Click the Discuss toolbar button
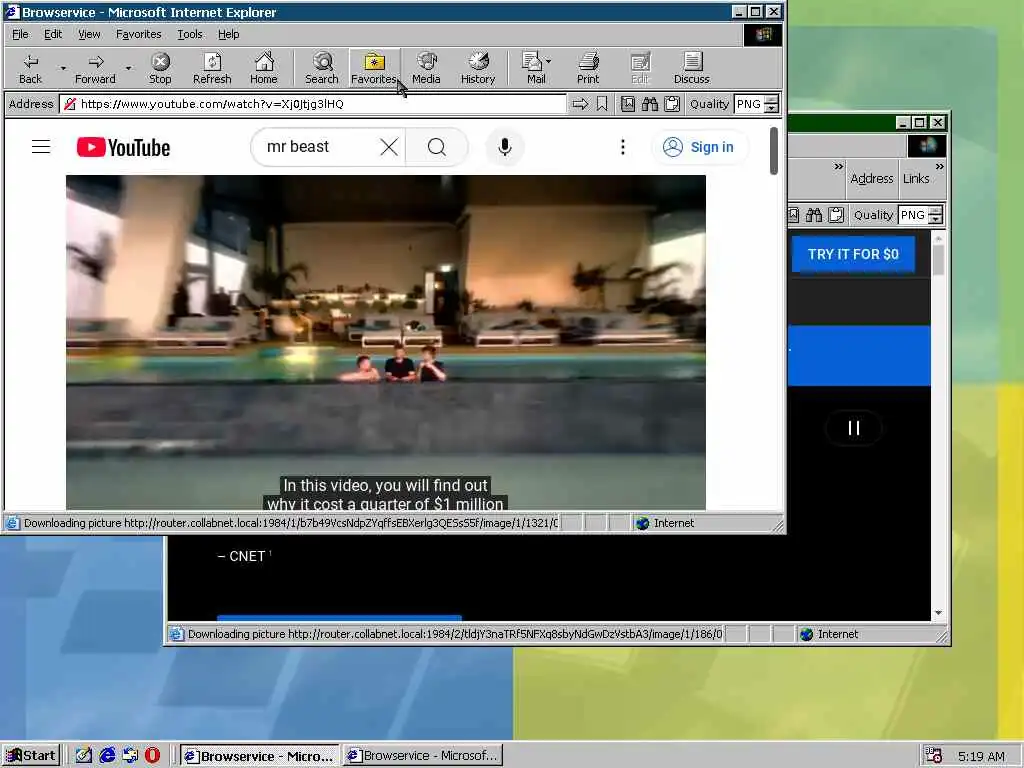Screen dimensions: 1024x768 (x=692, y=69)
